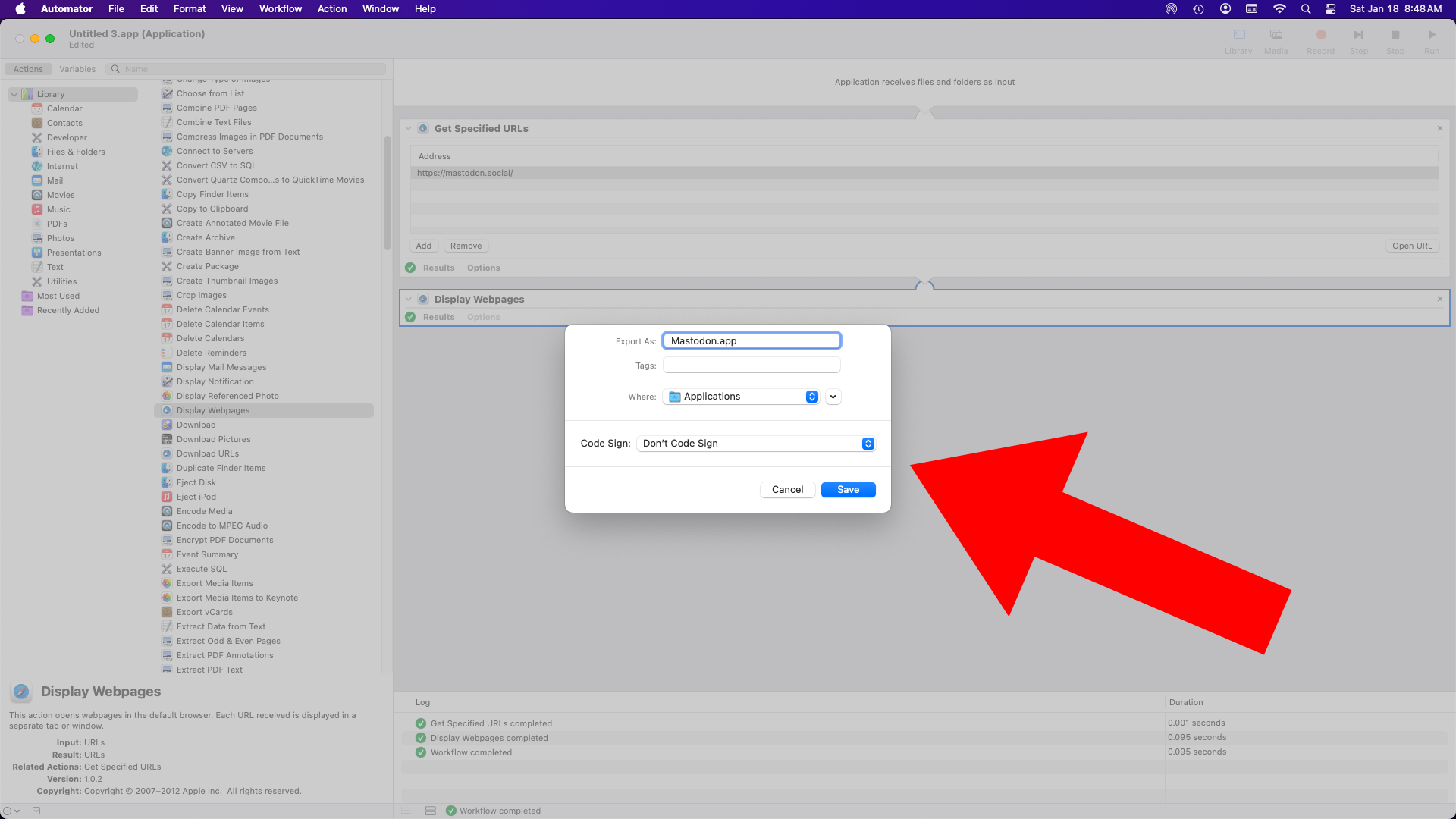This screenshot has width=1456, height=819.
Task: Click the Stop toolbar icon
Action: [1395, 35]
